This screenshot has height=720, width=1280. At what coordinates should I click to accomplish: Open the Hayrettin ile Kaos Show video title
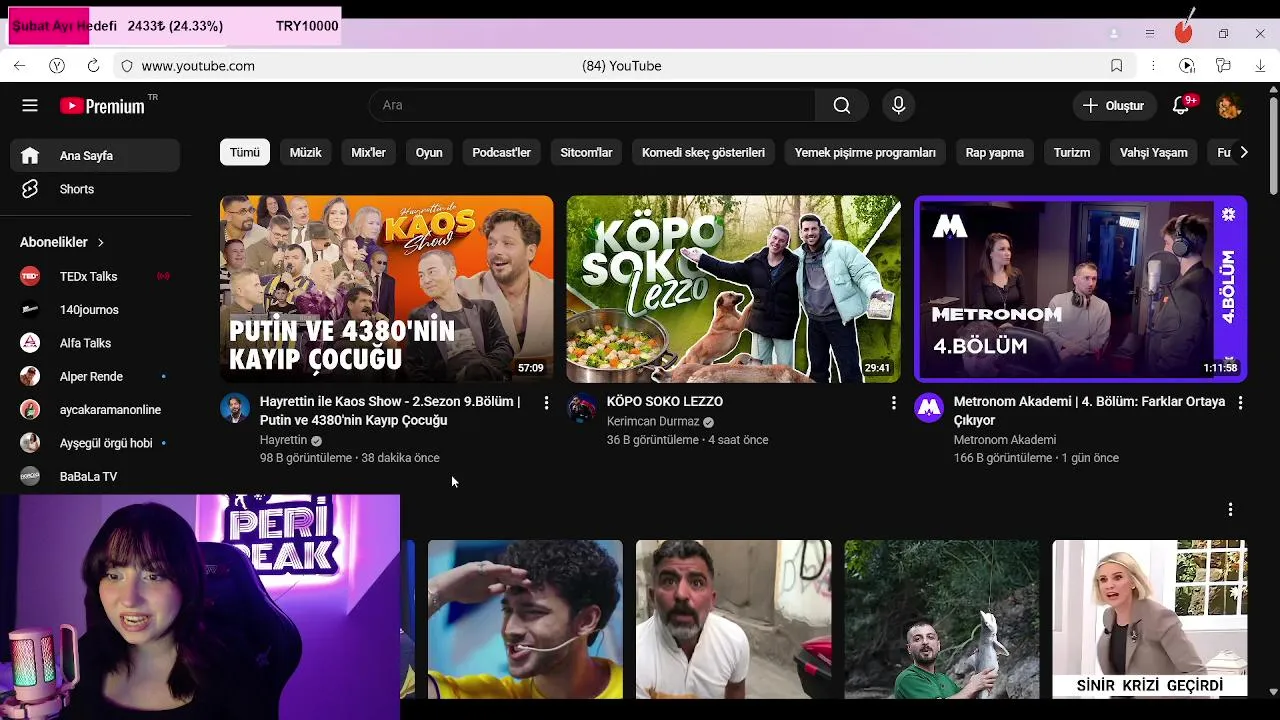(x=390, y=411)
